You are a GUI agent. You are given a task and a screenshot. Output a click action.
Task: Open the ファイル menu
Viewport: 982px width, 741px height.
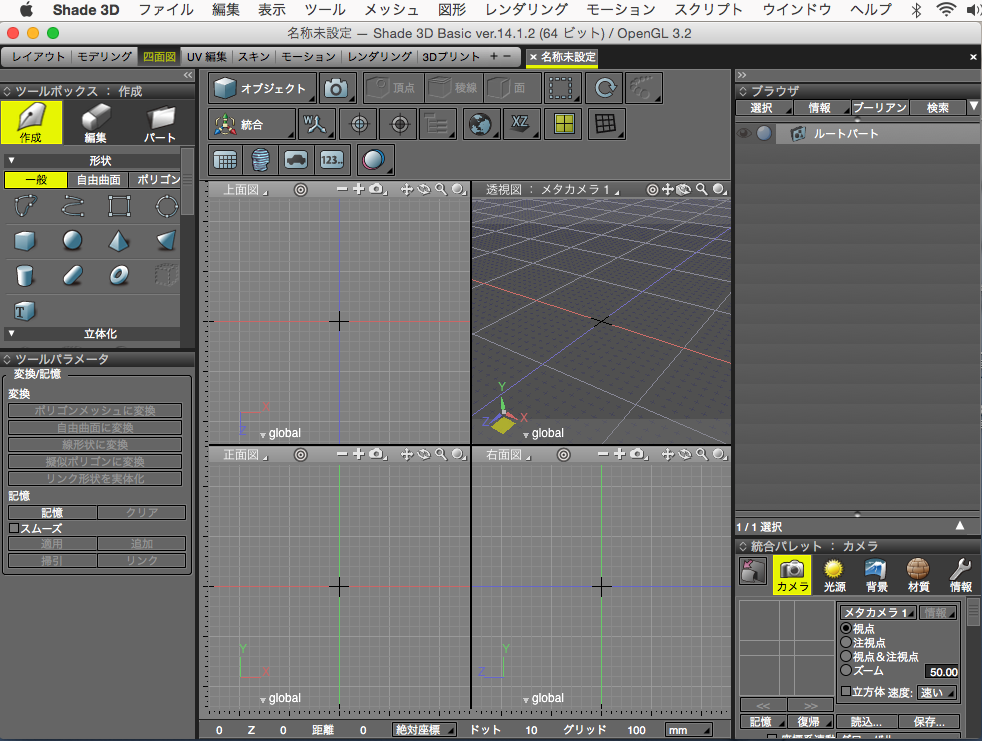coord(166,10)
